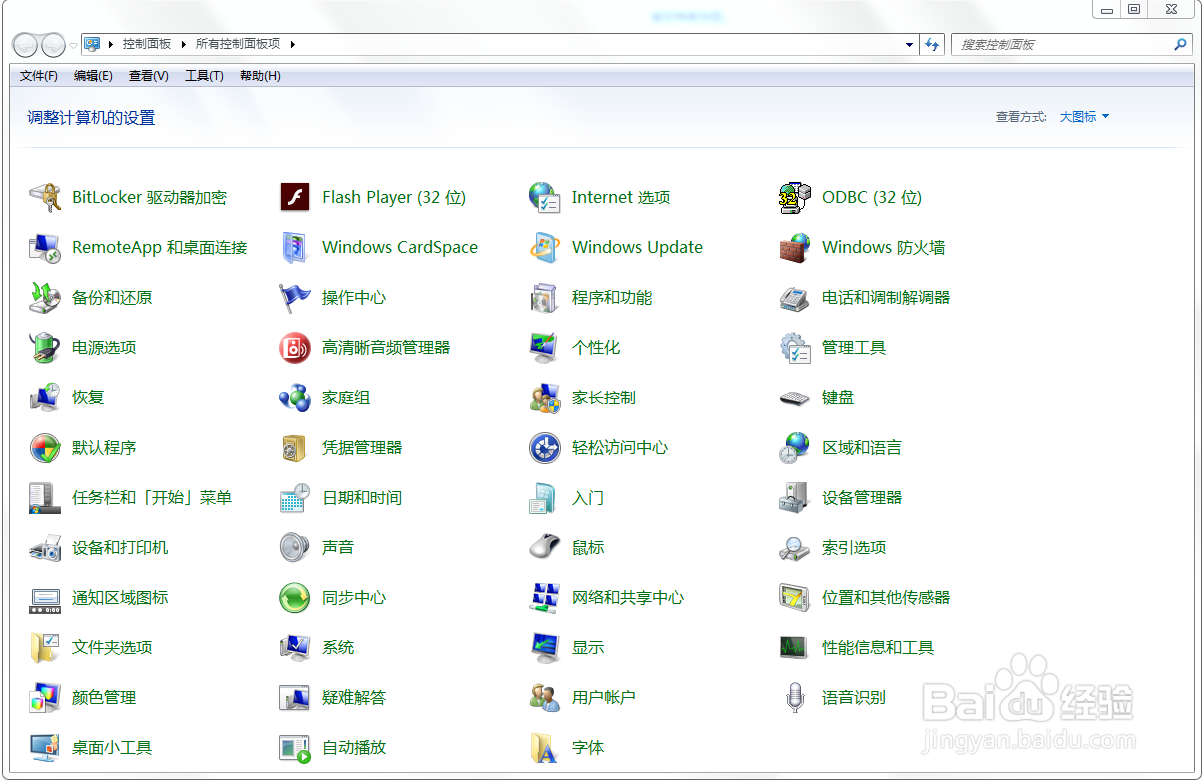Open the 声音 speaker icon
Viewport: 1202px width, 781px height.
[x=295, y=547]
